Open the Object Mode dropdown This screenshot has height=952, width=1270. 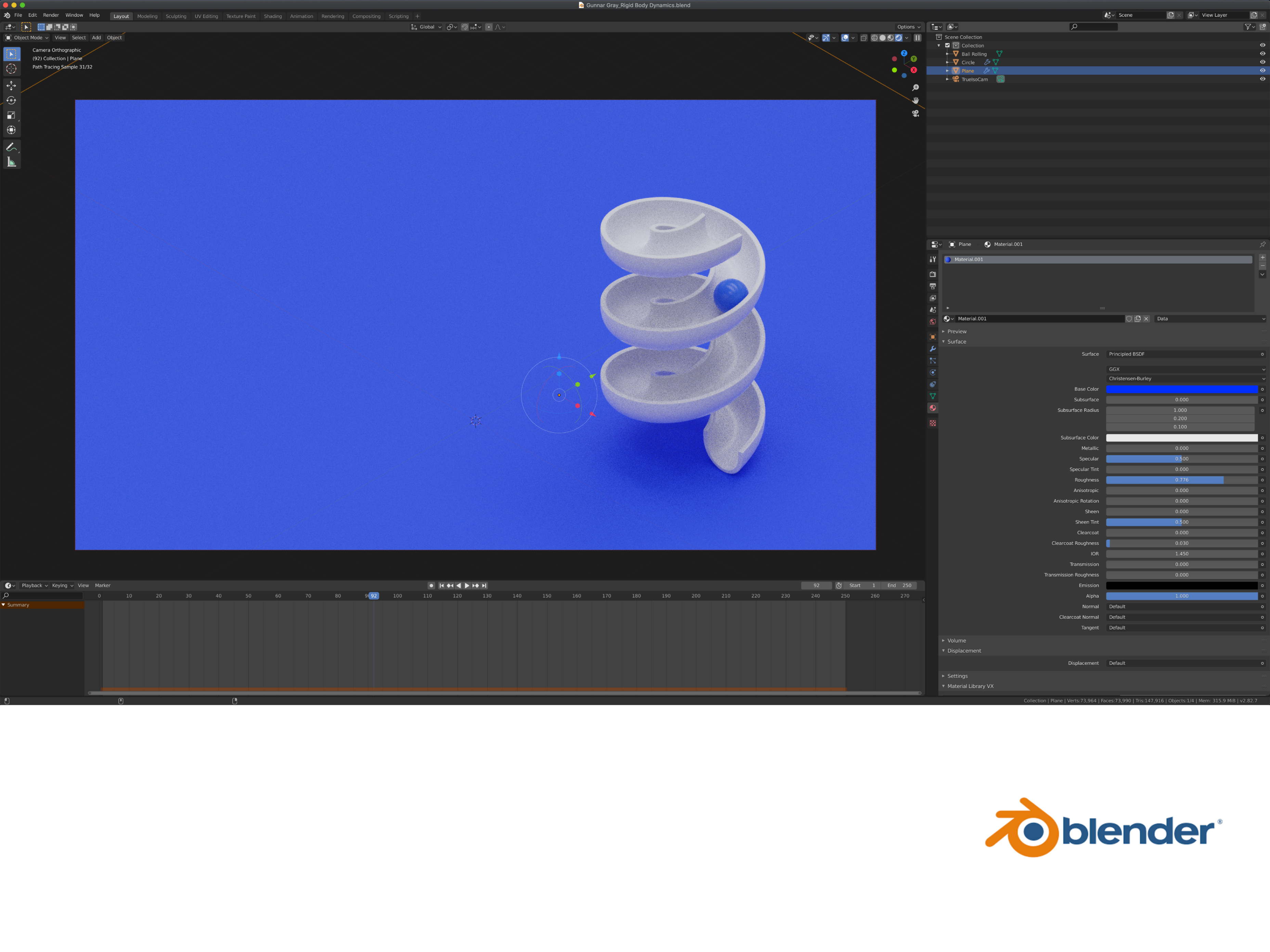(x=27, y=38)
